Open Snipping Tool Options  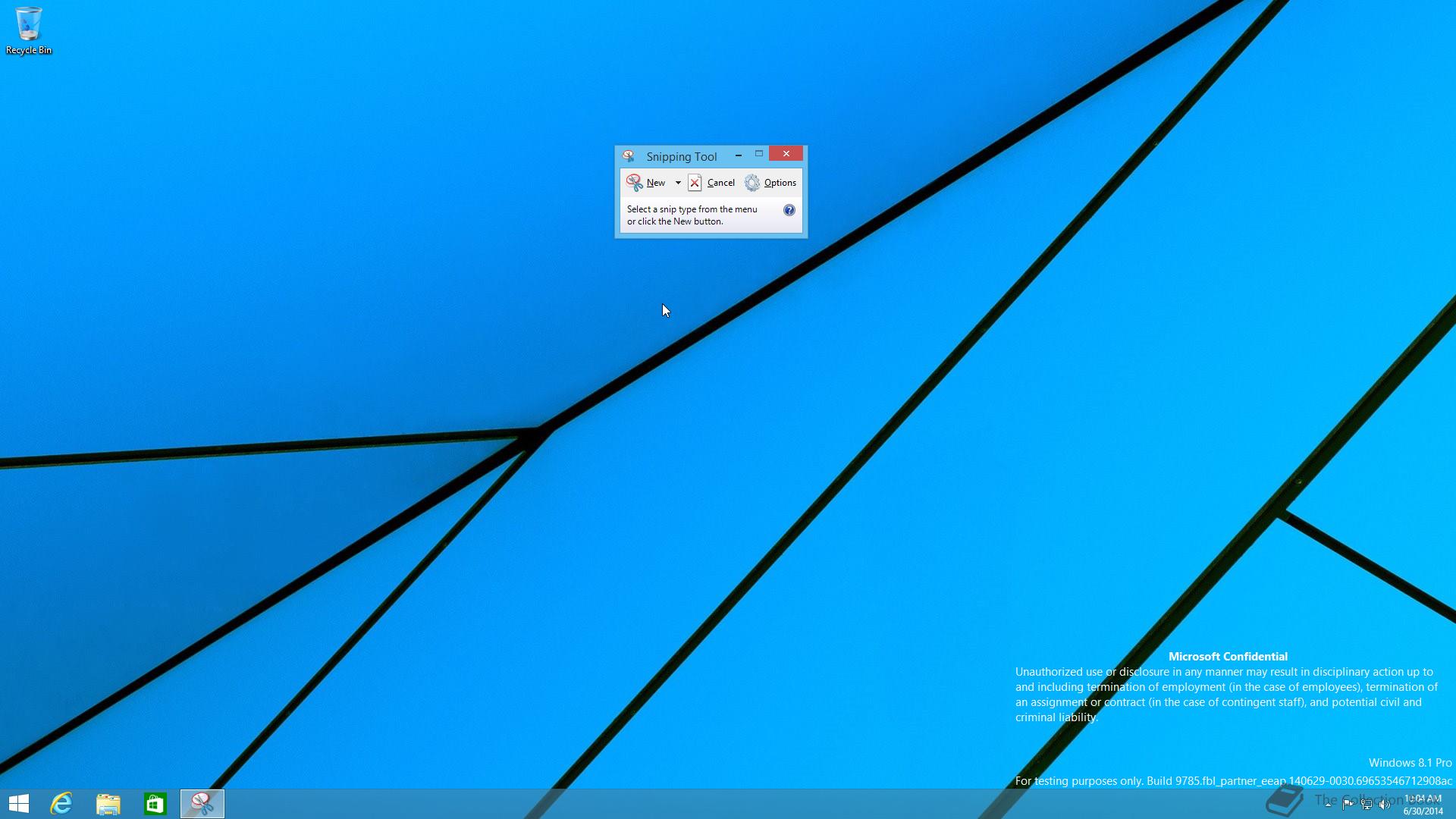(770, 183)
